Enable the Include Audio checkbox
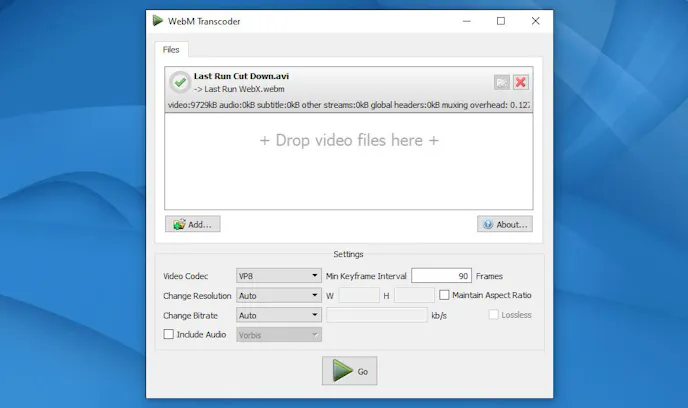This screenshot has width=688, height=408. click(169, 334)
